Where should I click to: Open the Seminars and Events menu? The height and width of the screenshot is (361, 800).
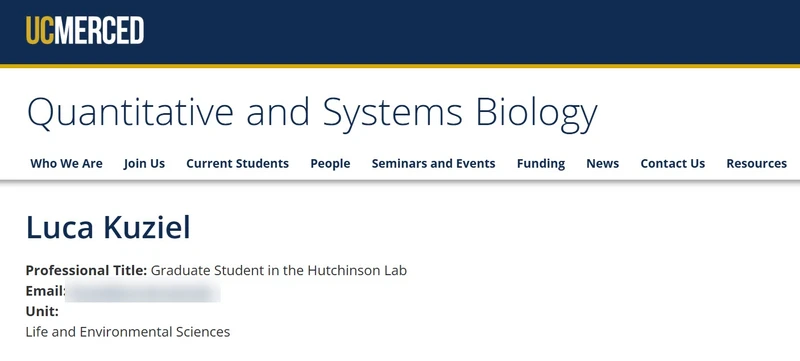point(433,164)
